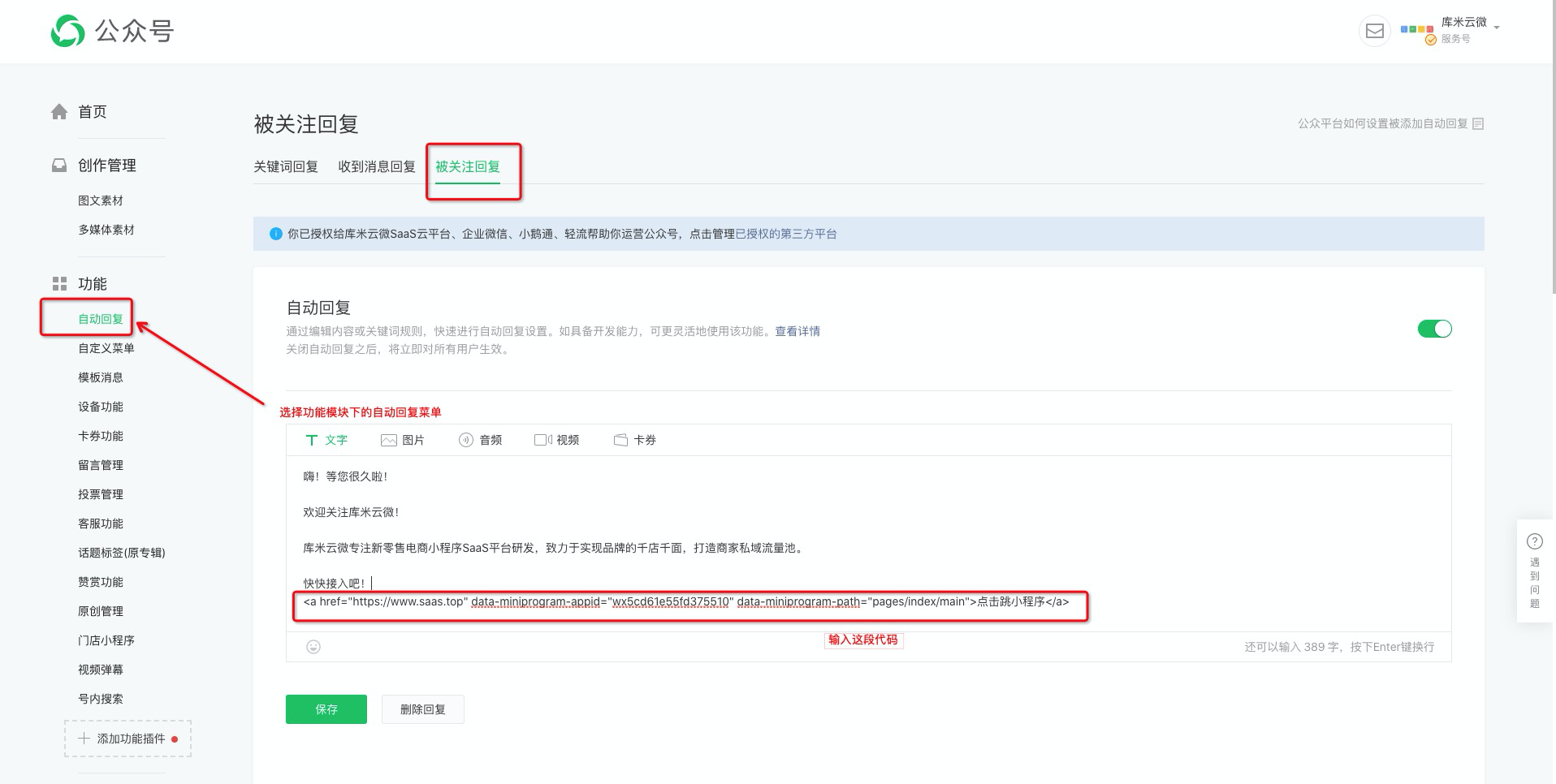Click inside the reply text editor area
This screenshot has width=1556, height=784.
[868, 544]
